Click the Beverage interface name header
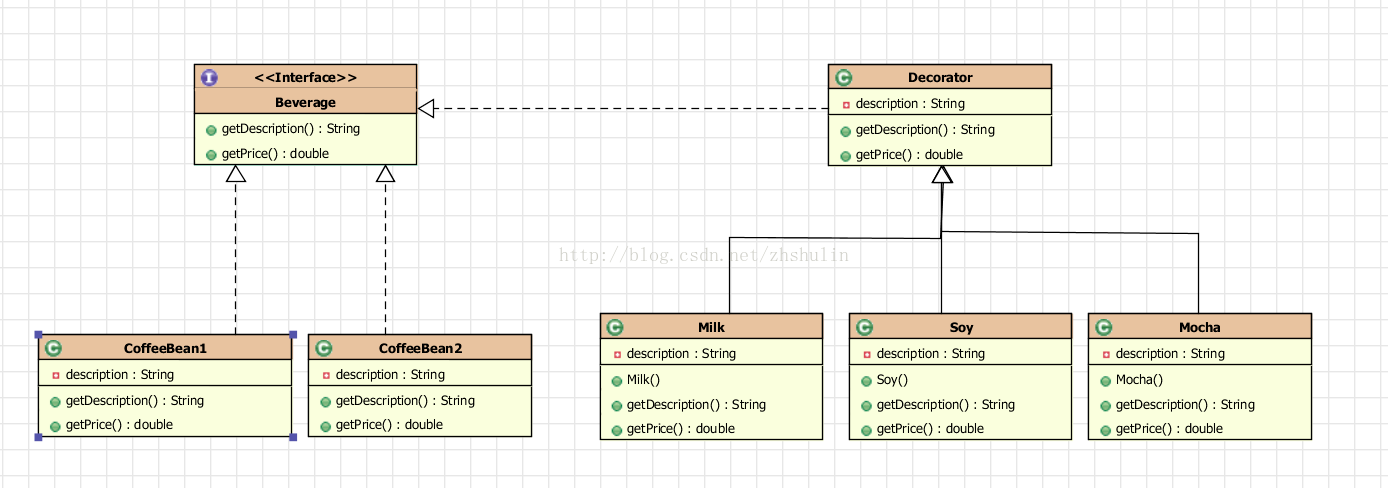 click(305, 102)
